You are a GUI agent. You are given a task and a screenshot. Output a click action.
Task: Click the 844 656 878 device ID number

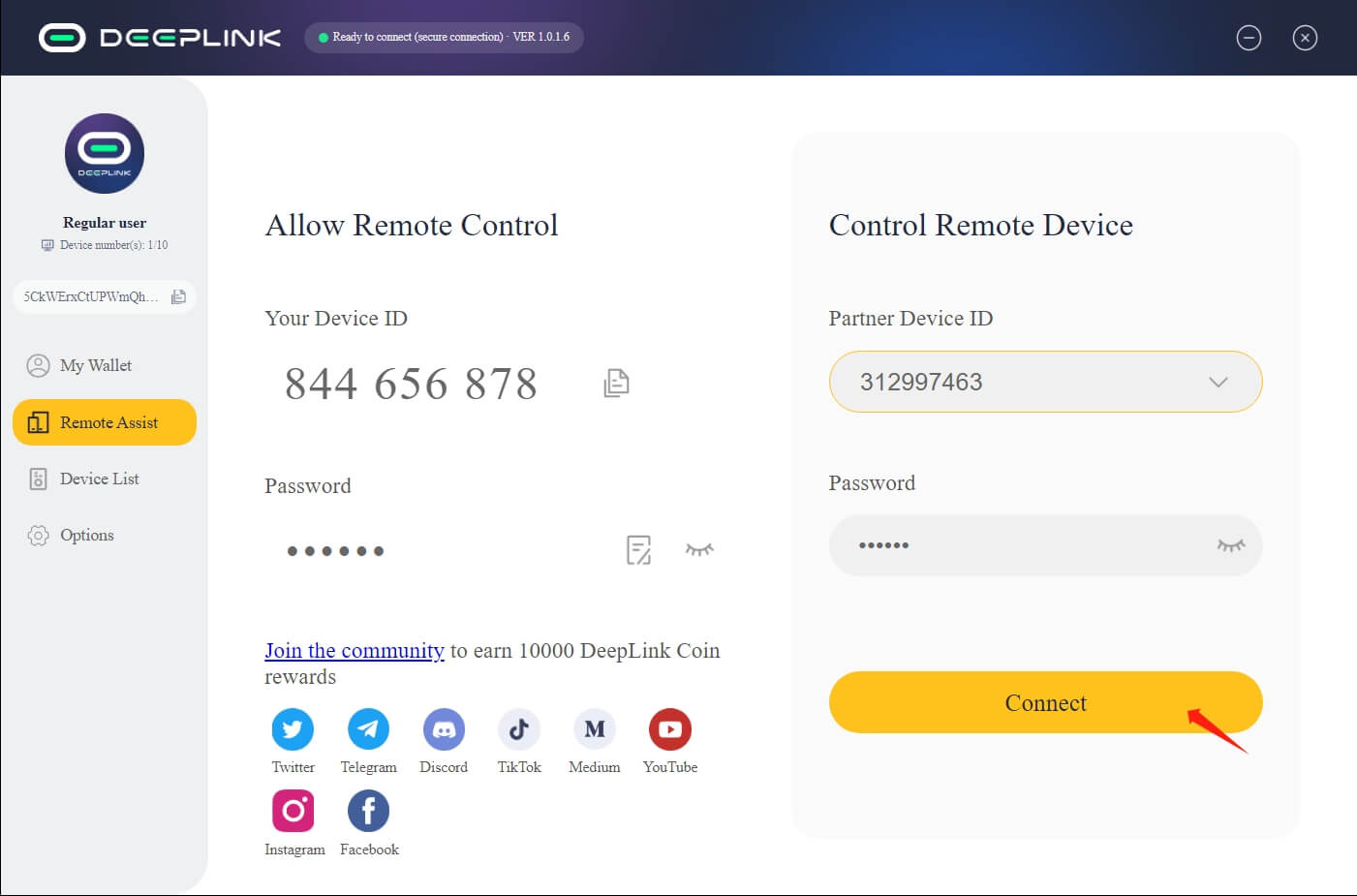click(411, 384)
